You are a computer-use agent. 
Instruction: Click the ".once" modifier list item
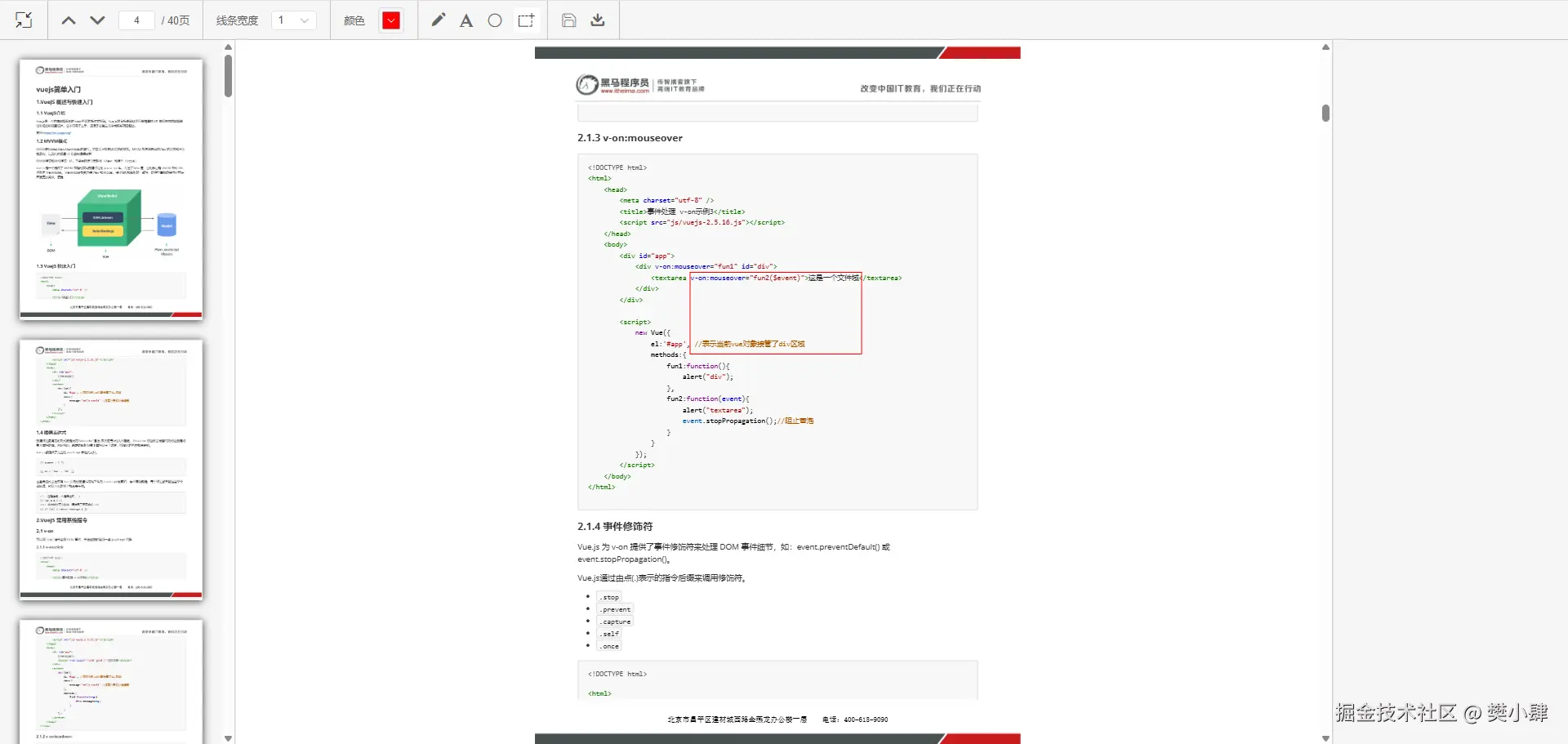tap(609, 646)
